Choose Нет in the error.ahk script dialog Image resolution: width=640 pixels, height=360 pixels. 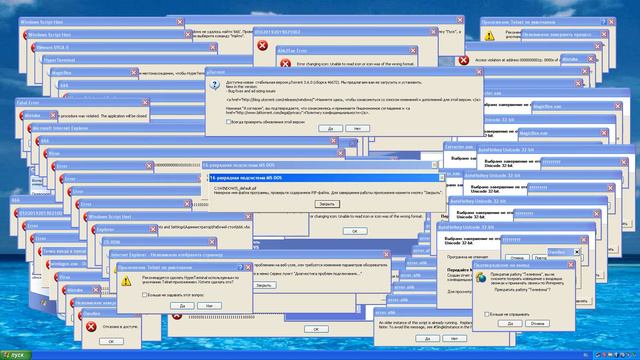coord(454,338)
